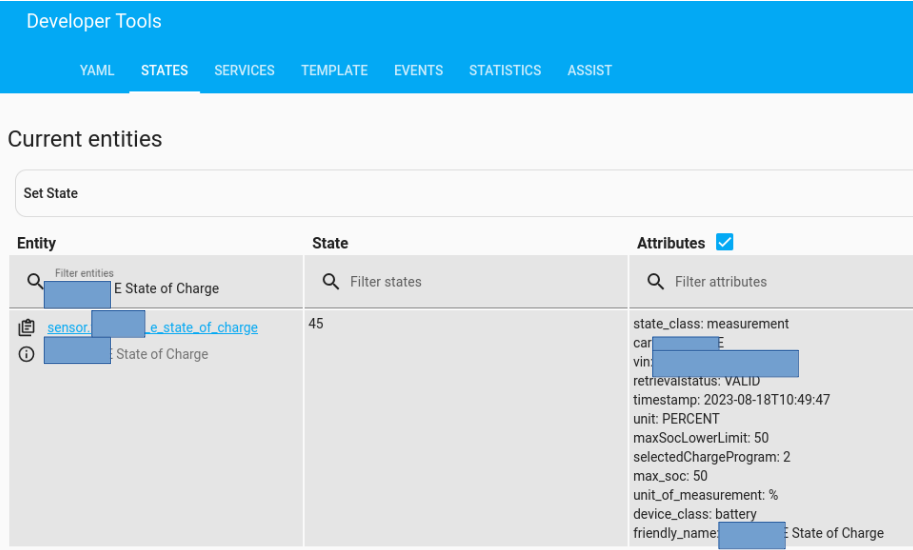The width and height of the screenshot is (913, 550).
Task: Click magnifier icon beside Filter states
Action: click(331, 282)
